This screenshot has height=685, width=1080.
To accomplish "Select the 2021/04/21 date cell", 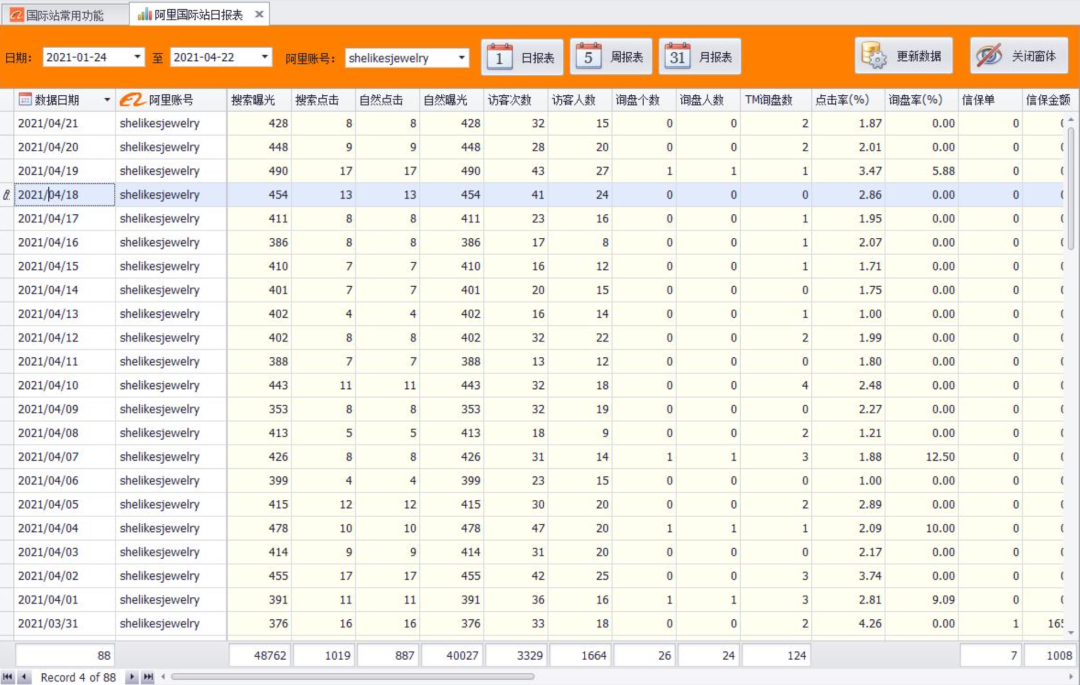I will tap(65, 123).
